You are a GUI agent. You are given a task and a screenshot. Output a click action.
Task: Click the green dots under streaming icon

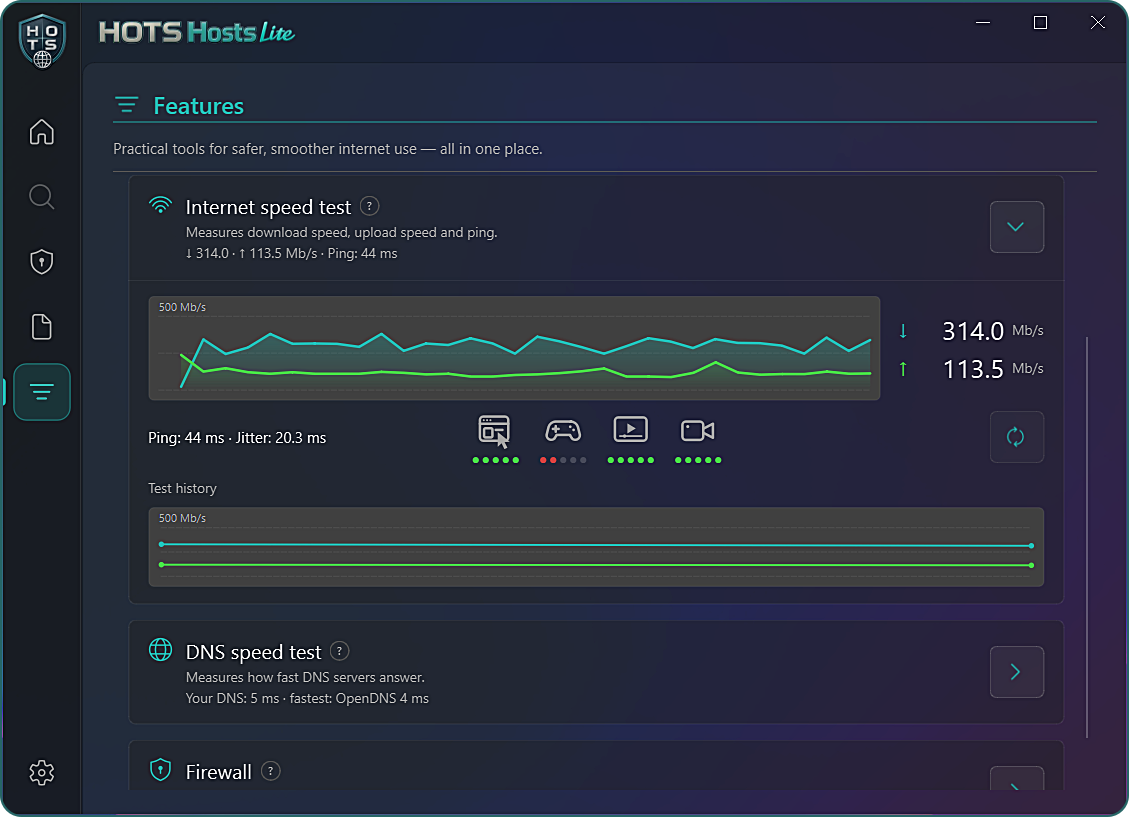point(631,460)
